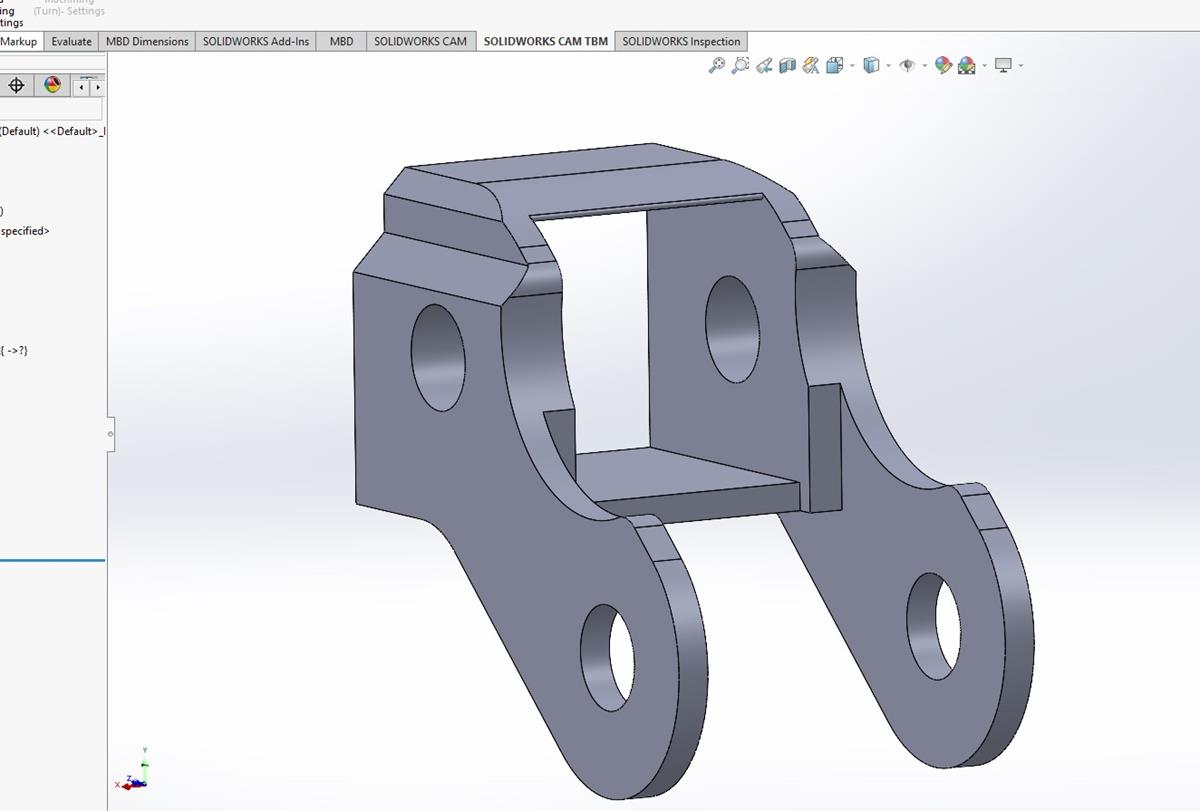
Task: Click the Hide/Show Items eye icon
Action: 907,66
